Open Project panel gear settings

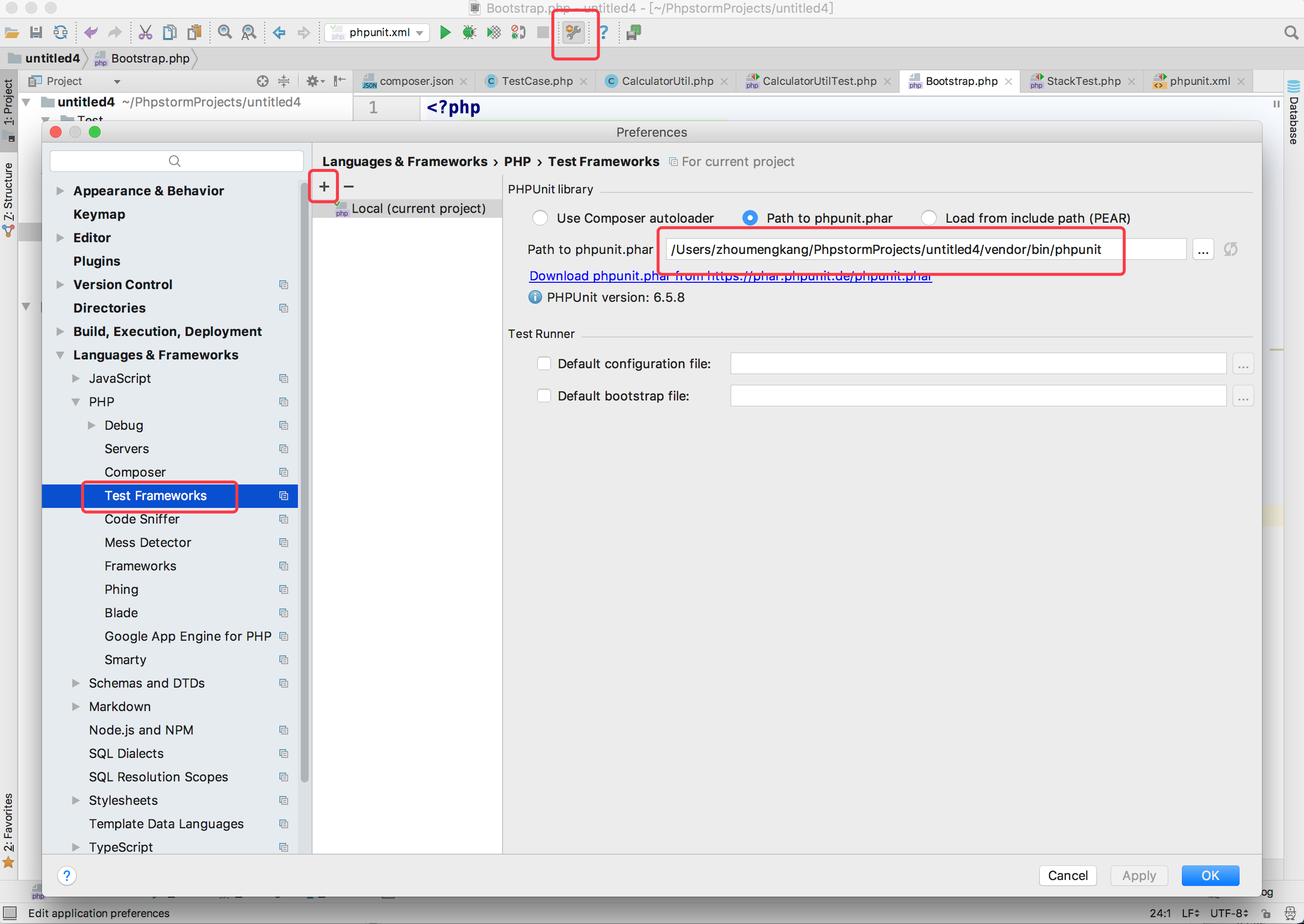click(315, 81)
